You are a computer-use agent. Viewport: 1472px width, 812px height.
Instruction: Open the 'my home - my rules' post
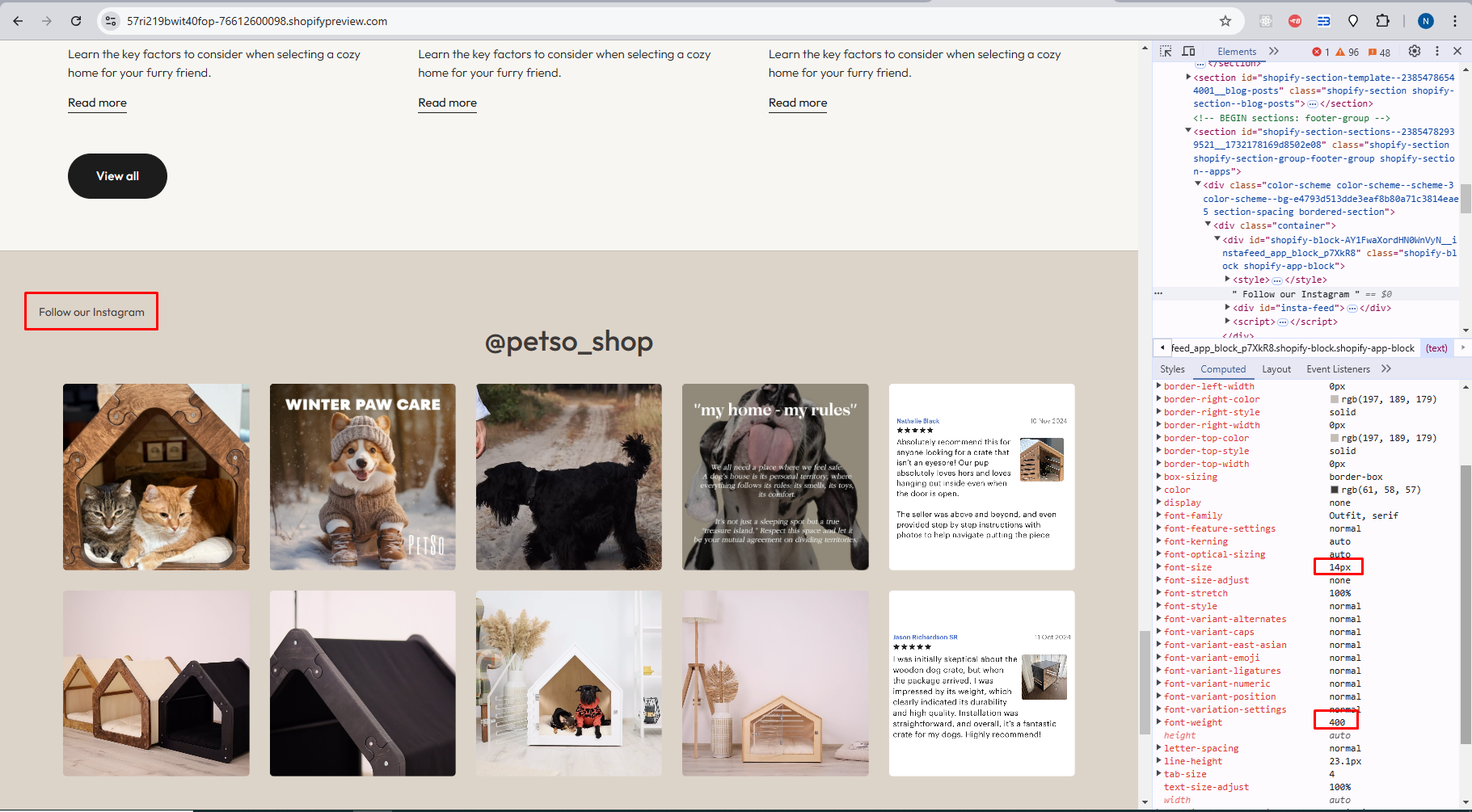pos(775,477)
